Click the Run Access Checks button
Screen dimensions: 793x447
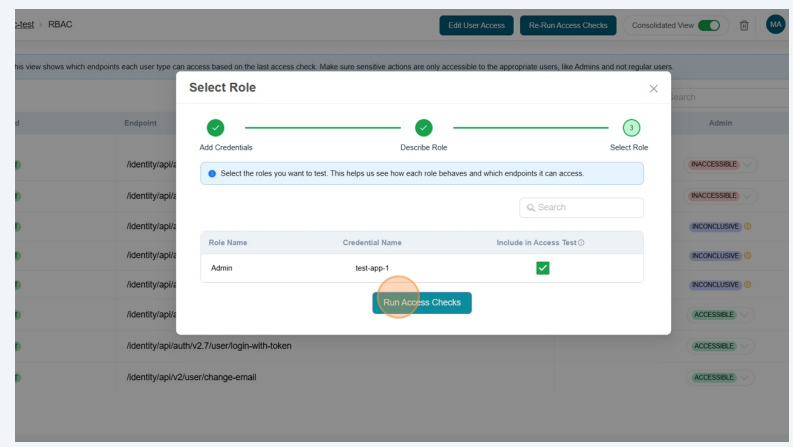click(x=422, y=302)
